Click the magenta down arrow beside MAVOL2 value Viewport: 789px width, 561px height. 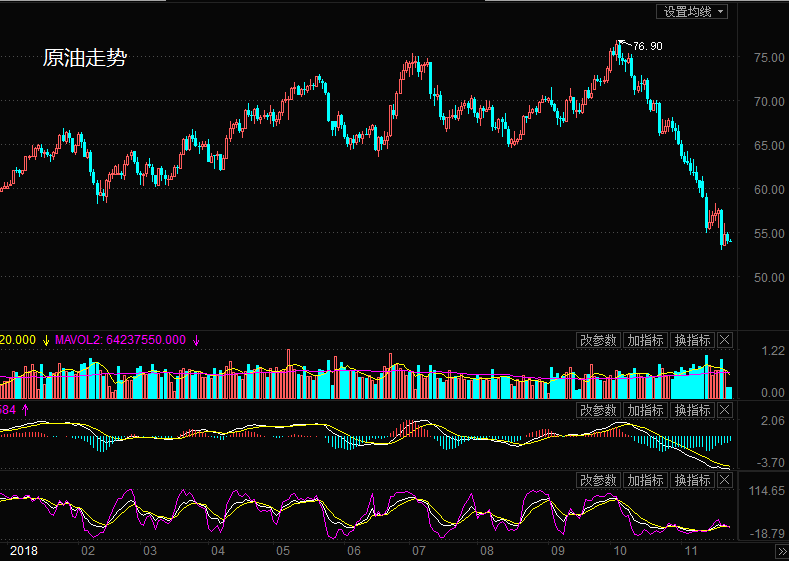coord(196,341)
